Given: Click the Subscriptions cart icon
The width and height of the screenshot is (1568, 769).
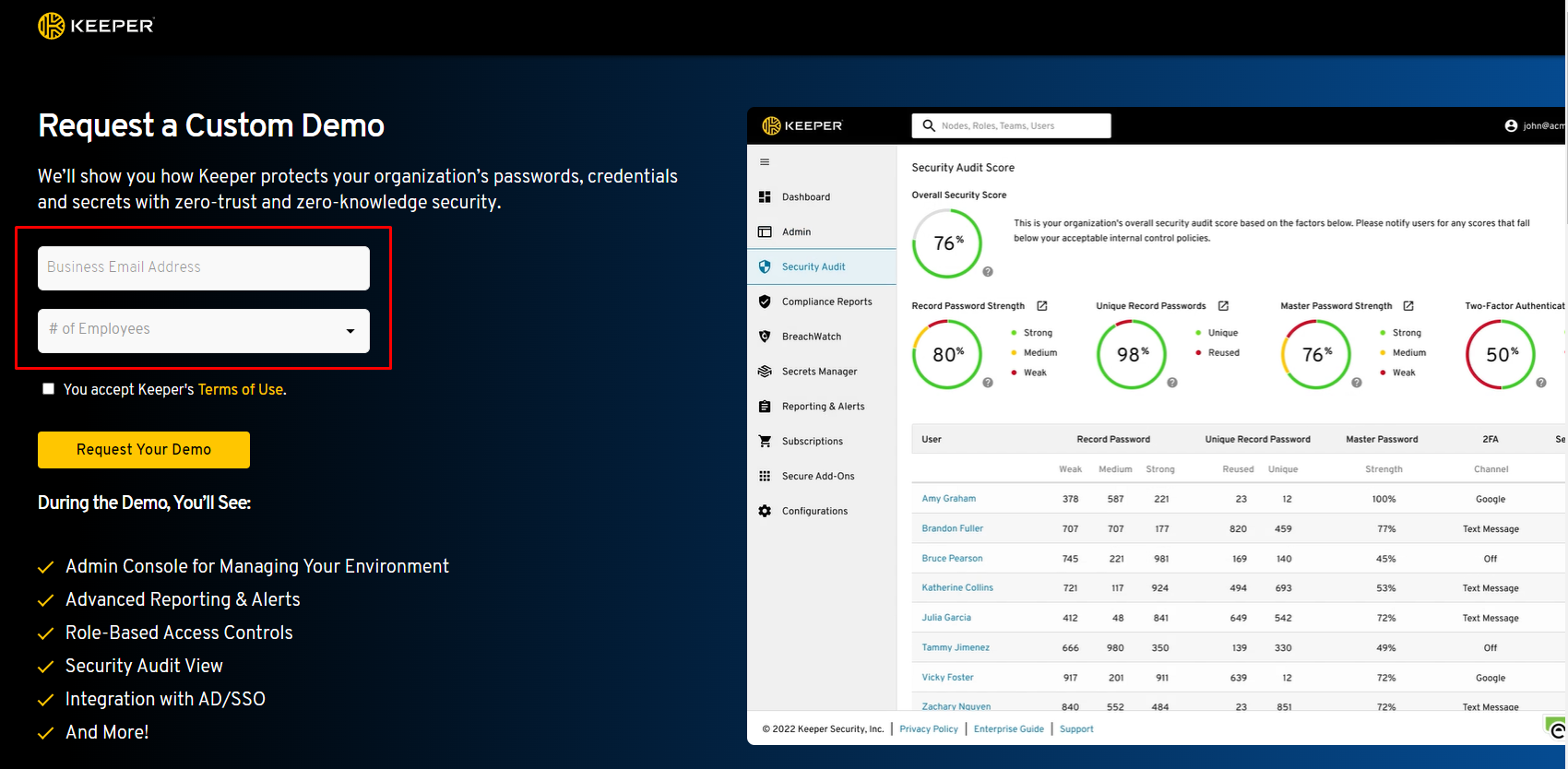Looking at the screenshot, I should (765, 441).
